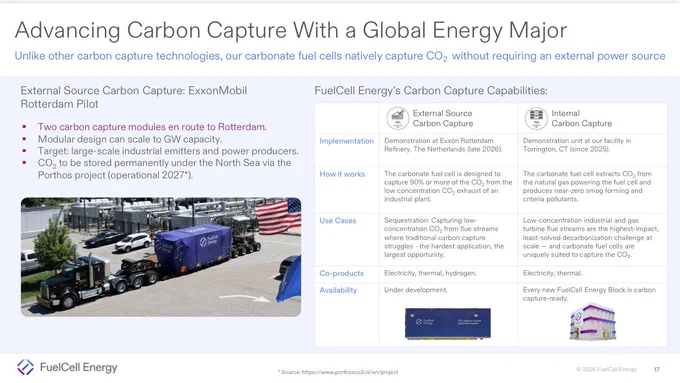Click the 'Implementation' row label
Image resolution: width=680 pixels, height=383 pixels.
click(x=347, y=141)
